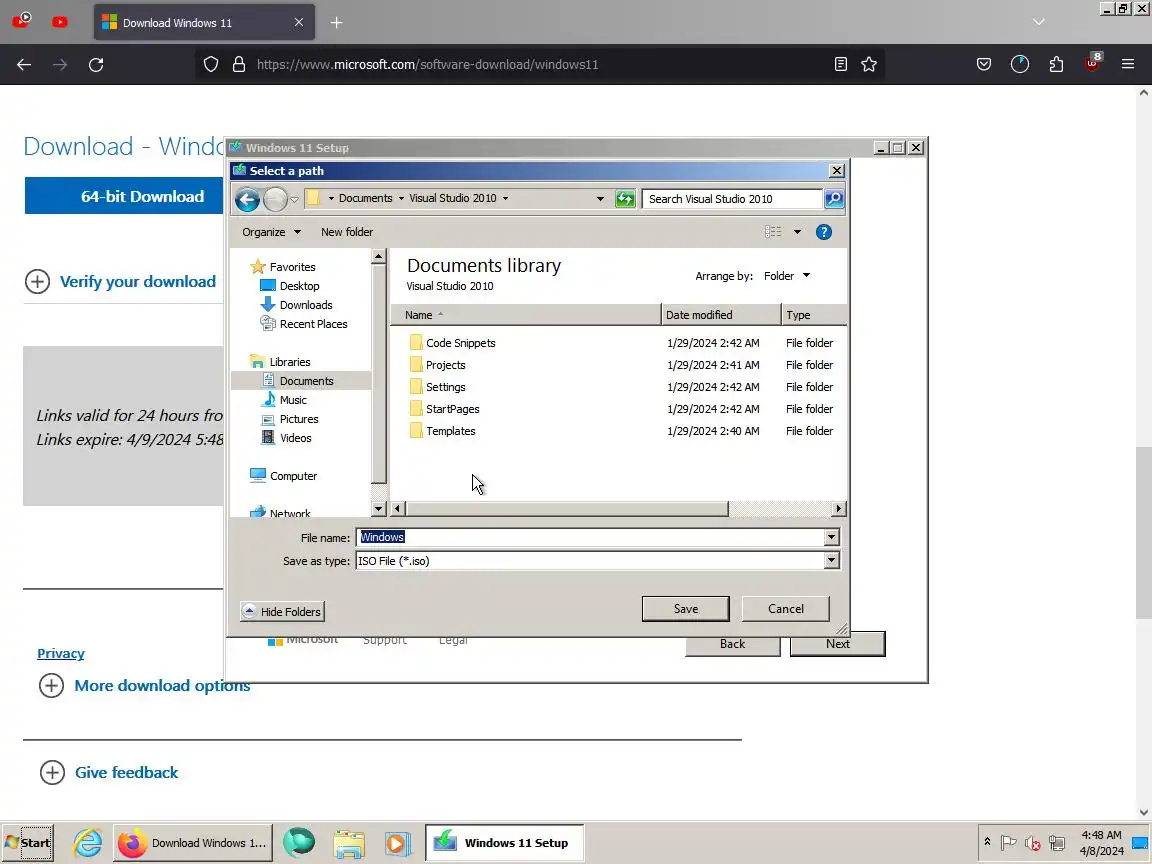Go back in the Select a path dialog
This screenshot has width=1152, height=864.
248,199
